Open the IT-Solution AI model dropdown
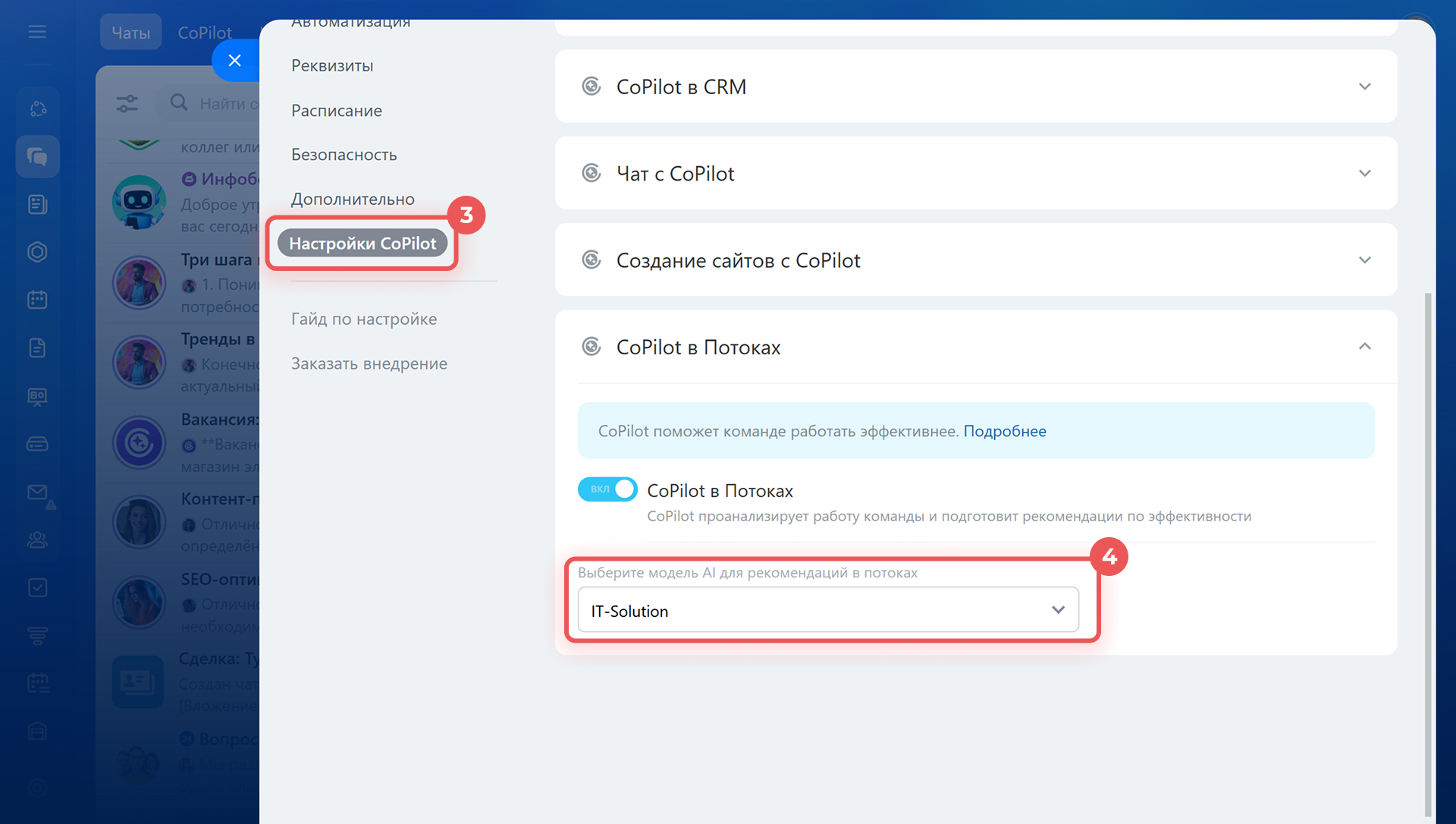 point(828,610)
